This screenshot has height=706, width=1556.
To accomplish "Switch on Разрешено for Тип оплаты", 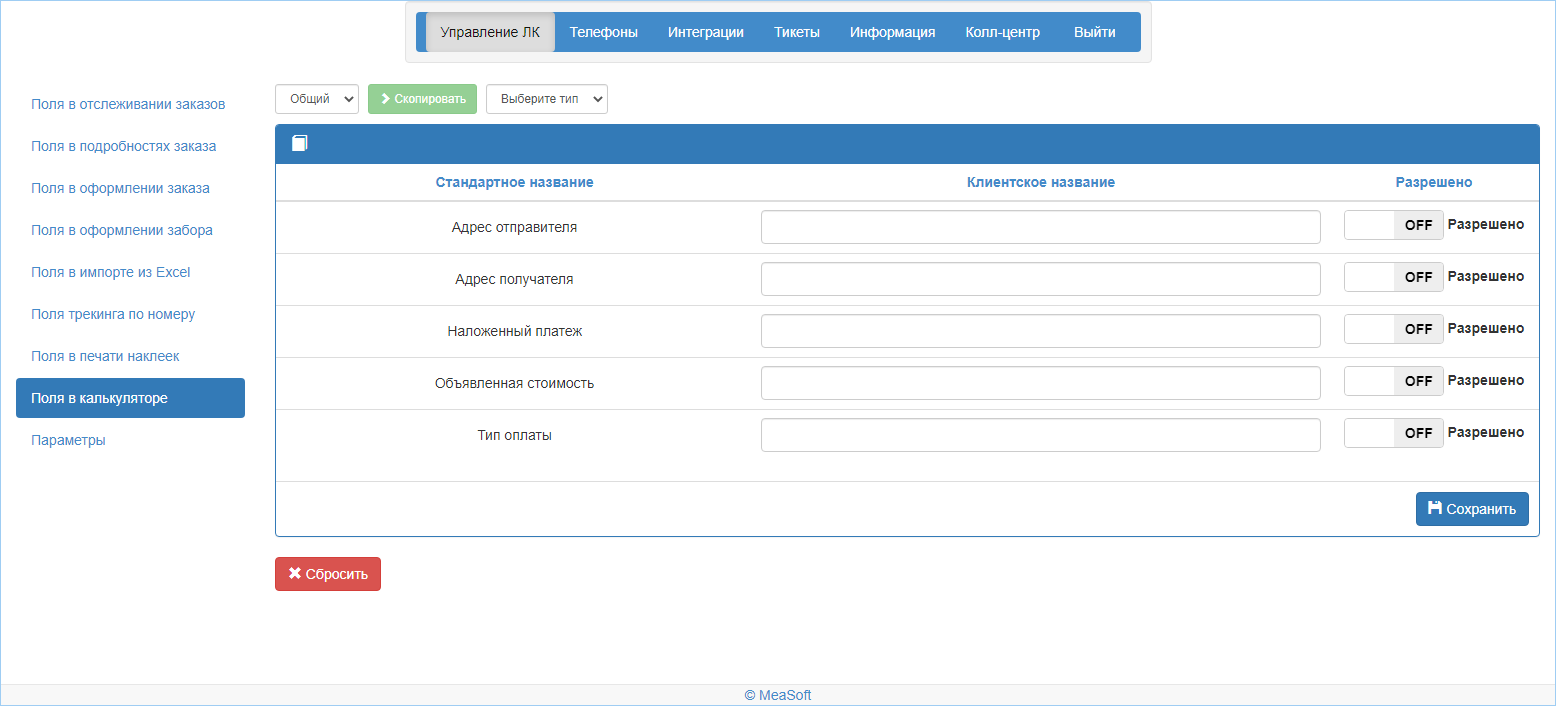I will [1394, 433].
